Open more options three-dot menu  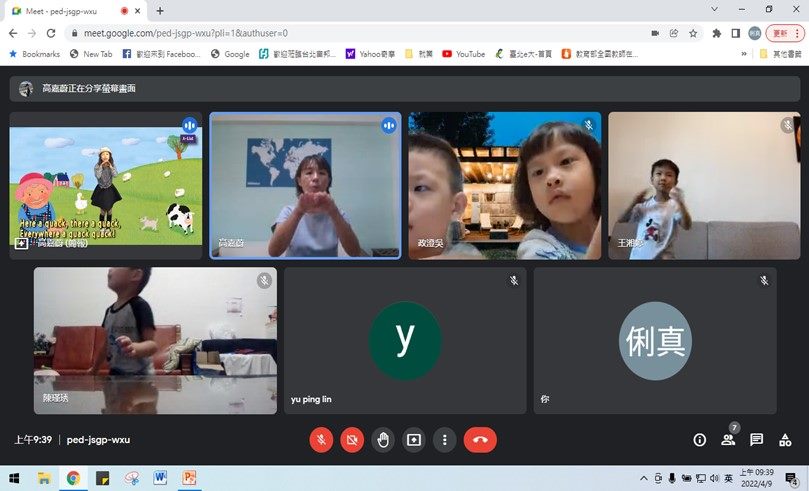445,439
